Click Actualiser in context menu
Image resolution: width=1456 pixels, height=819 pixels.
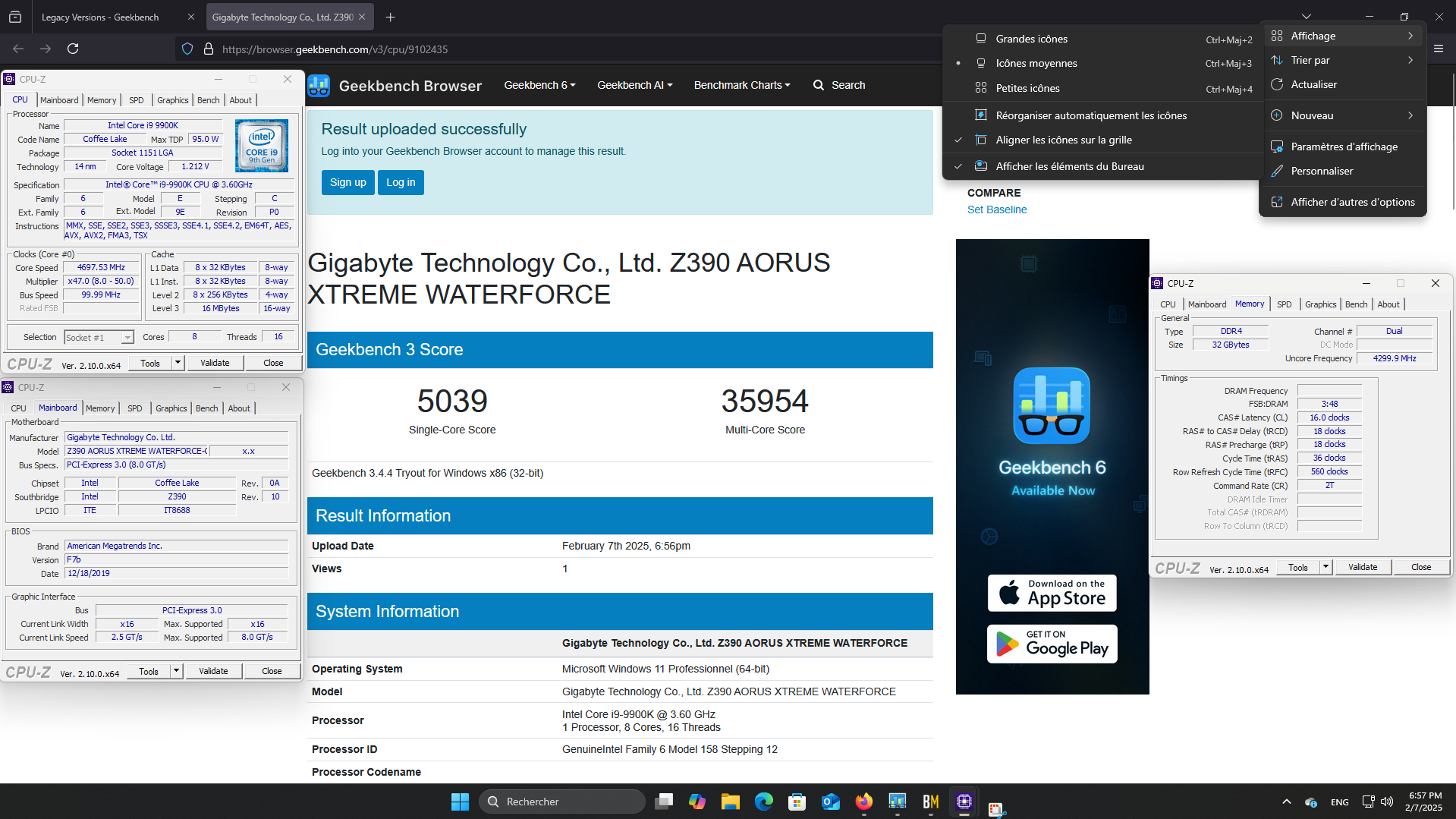(1343, 84)
